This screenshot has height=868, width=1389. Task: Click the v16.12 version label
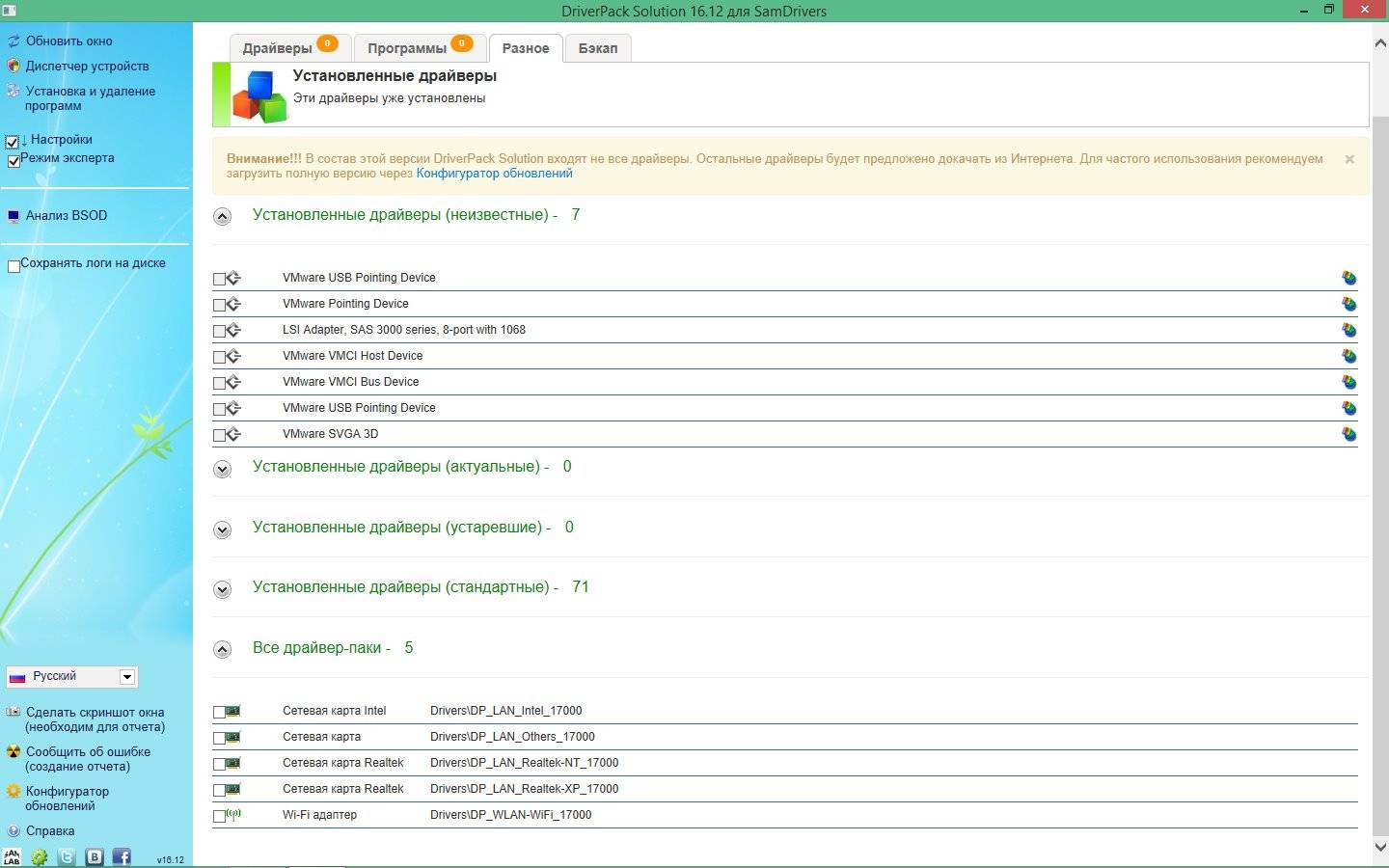171,859
